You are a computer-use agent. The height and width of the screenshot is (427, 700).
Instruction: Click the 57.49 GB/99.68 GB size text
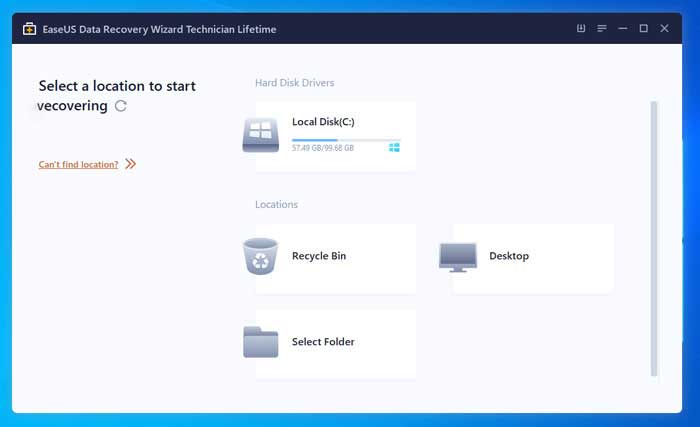[x=323, y=148]
